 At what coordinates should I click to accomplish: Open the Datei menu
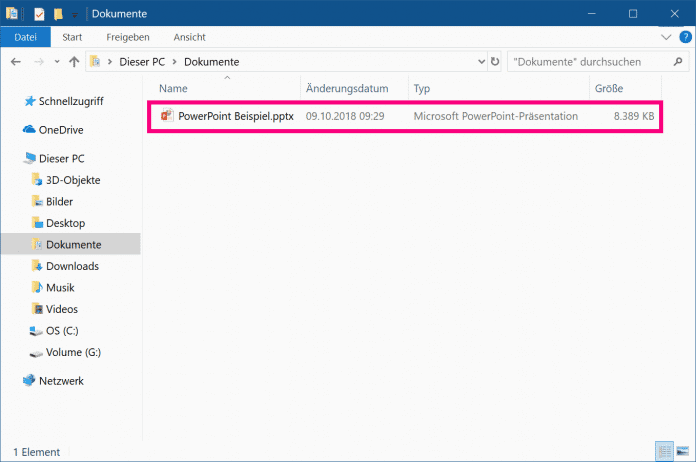(25, 37)
